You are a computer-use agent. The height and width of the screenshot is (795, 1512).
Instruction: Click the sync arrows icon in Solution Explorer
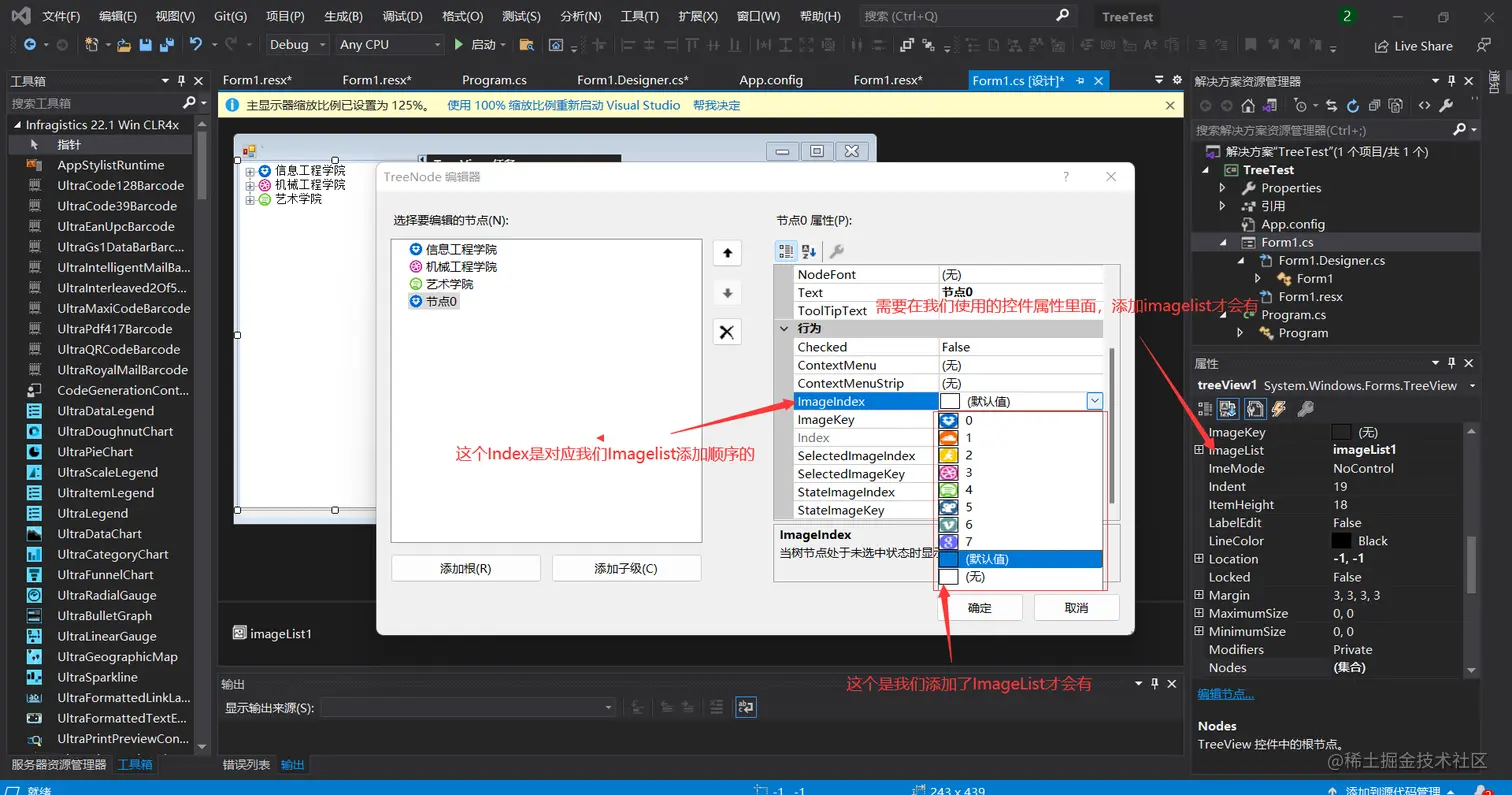tap(1332, 105)
